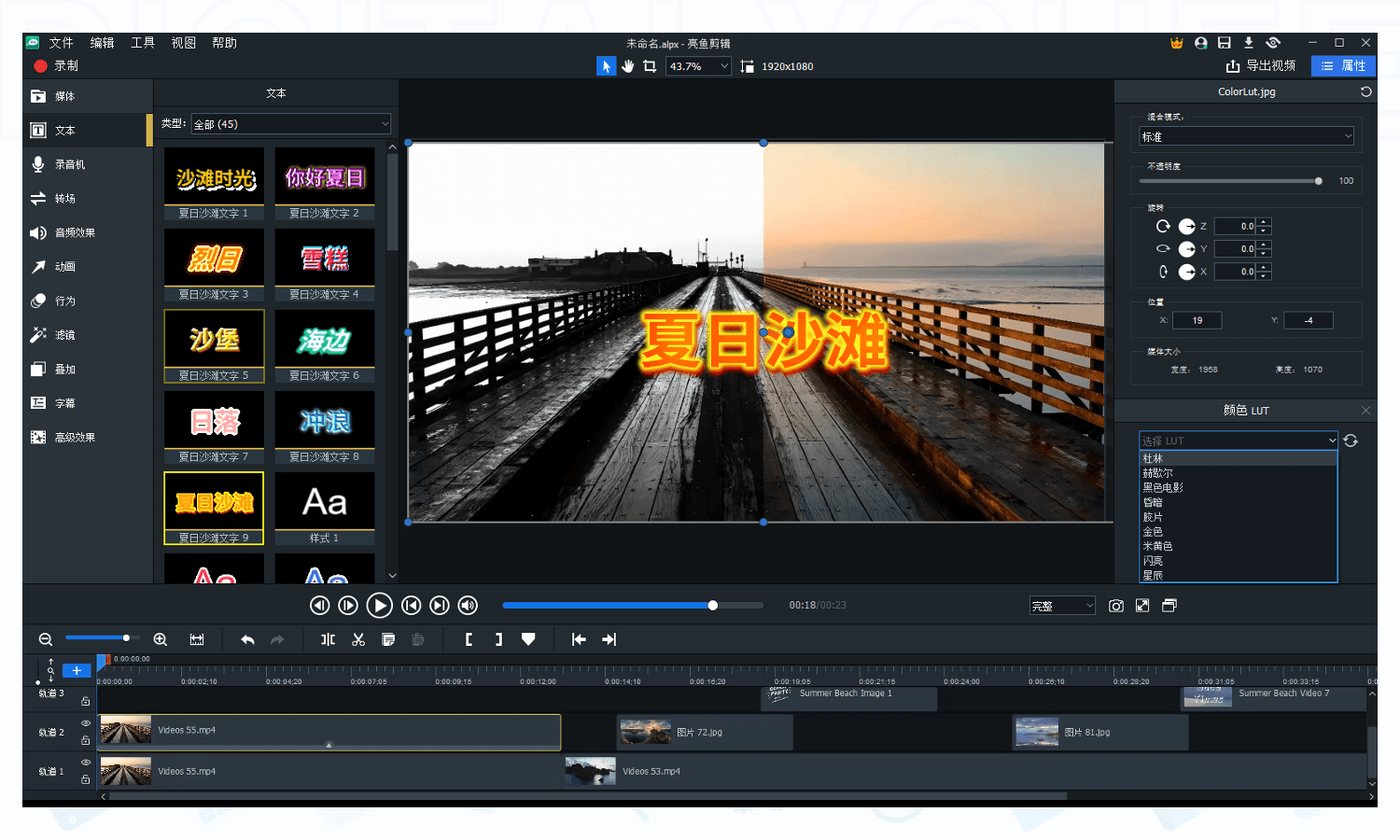1400x840 pixels.
Task: Add a marker with the shield icon
Action: point(528,639)
